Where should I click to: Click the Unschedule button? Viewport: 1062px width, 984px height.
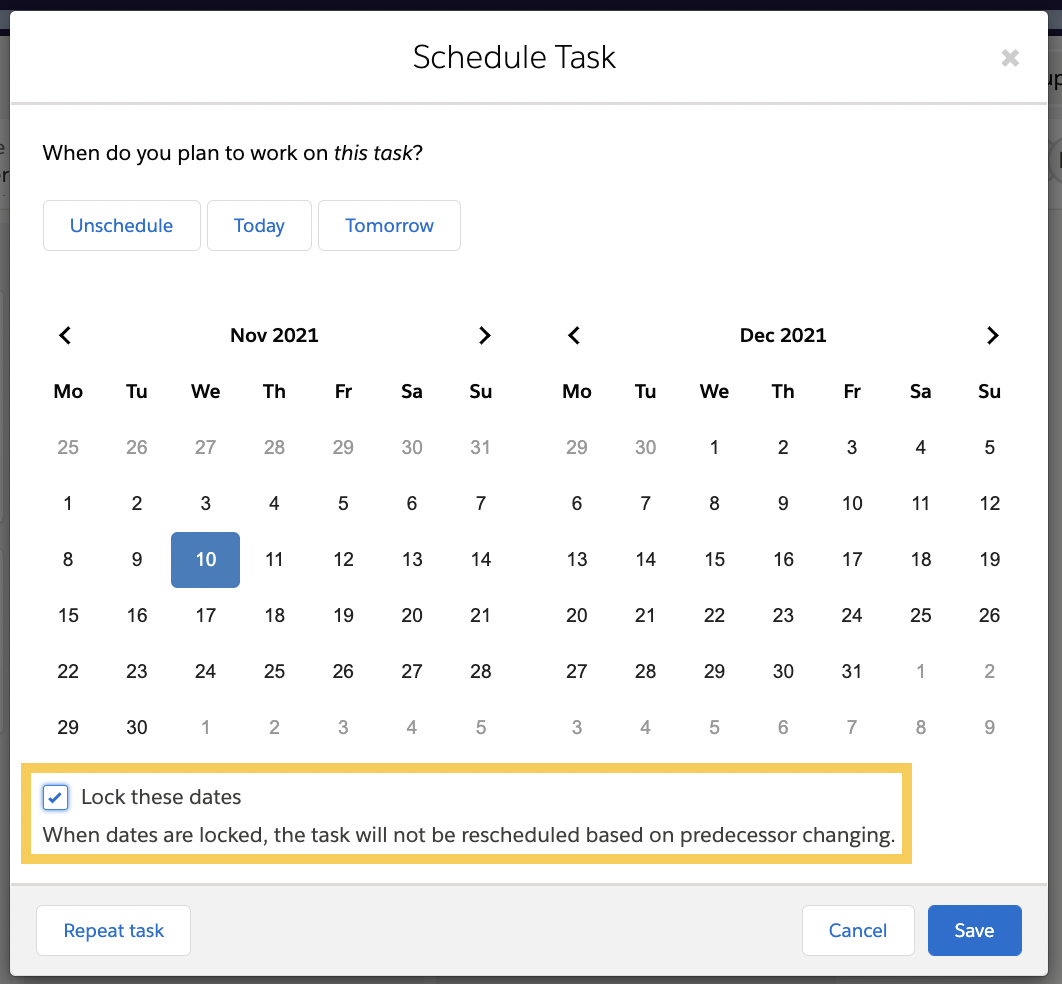click(122, 226)
